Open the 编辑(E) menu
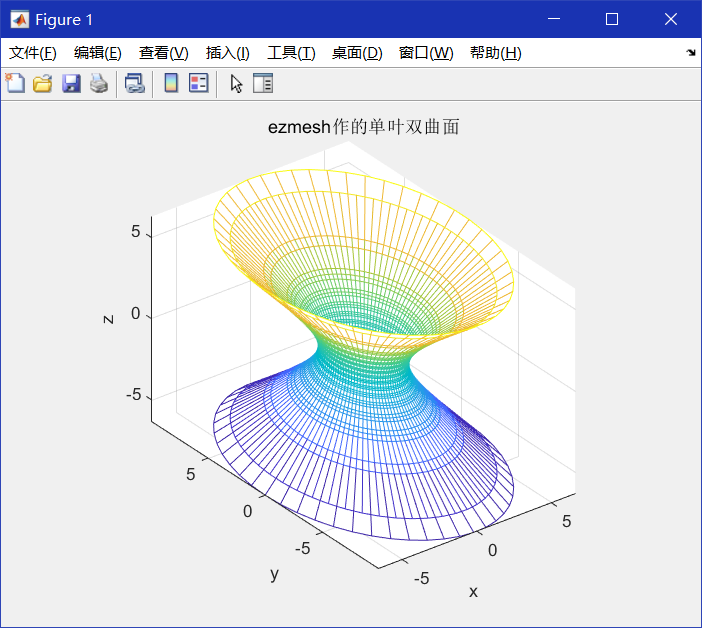This screenshot has width=702, height=628. tap(98, 53)
